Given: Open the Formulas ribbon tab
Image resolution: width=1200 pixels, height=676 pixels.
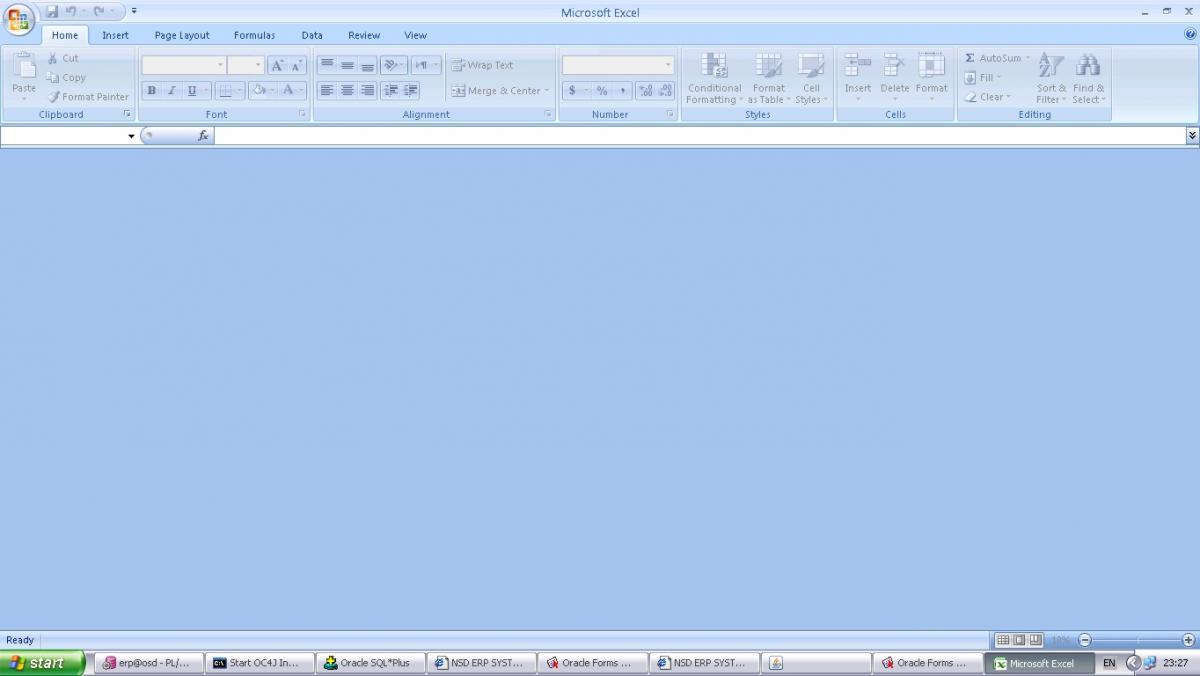Looking at the screenshot, I should click(254, 35).
